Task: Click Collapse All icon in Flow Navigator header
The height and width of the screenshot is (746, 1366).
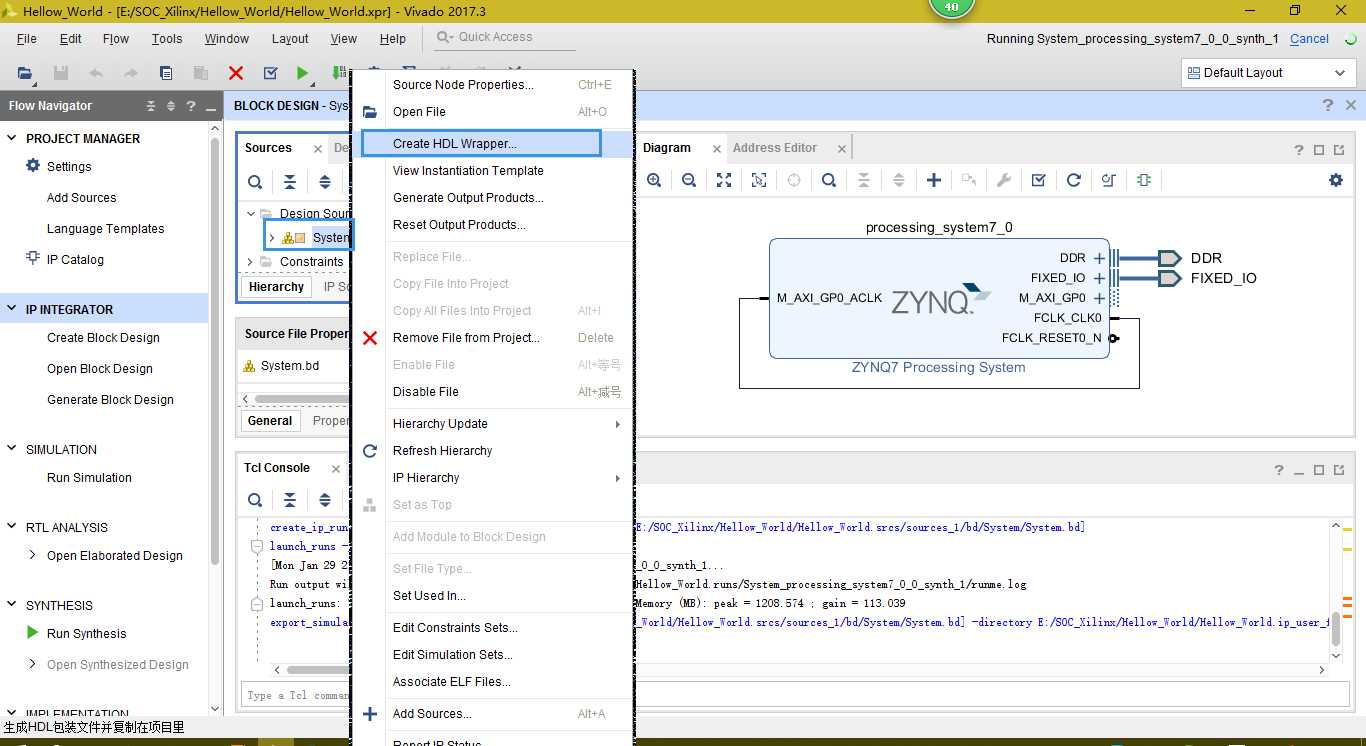Action: pyautogui.click(x=151, y=106)
